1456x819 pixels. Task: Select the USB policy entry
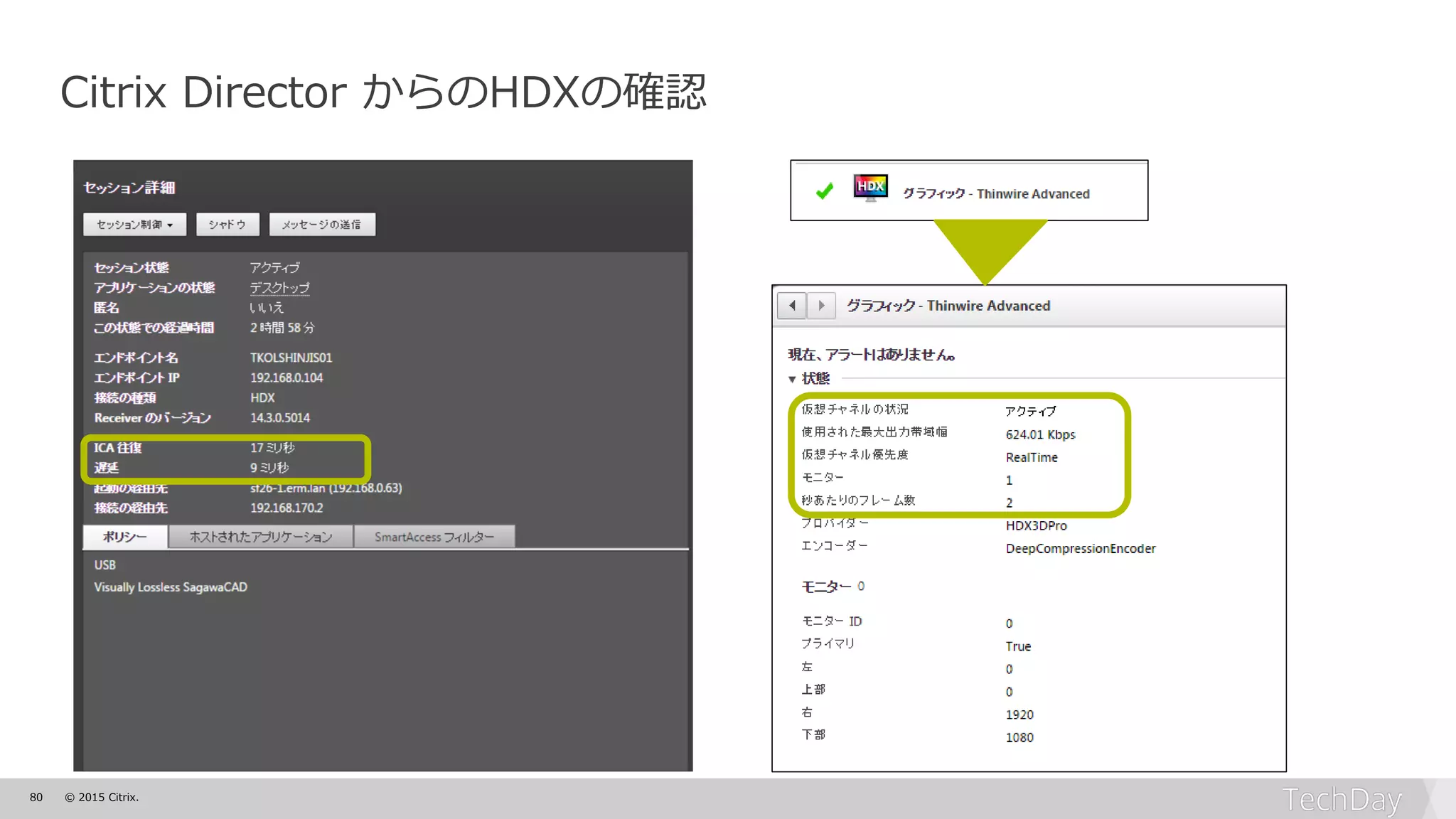pyautogui.click(x=105, y=564)
